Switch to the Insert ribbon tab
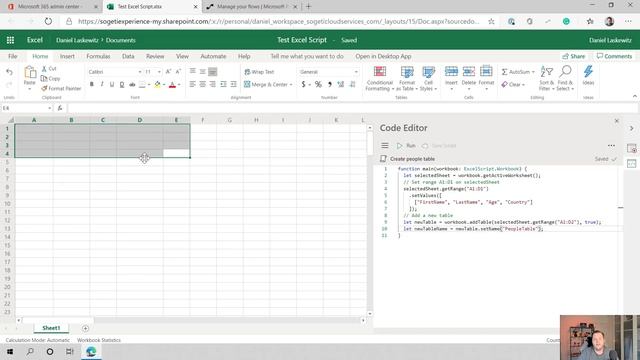The image size is (640, 360). click(67, 56)
